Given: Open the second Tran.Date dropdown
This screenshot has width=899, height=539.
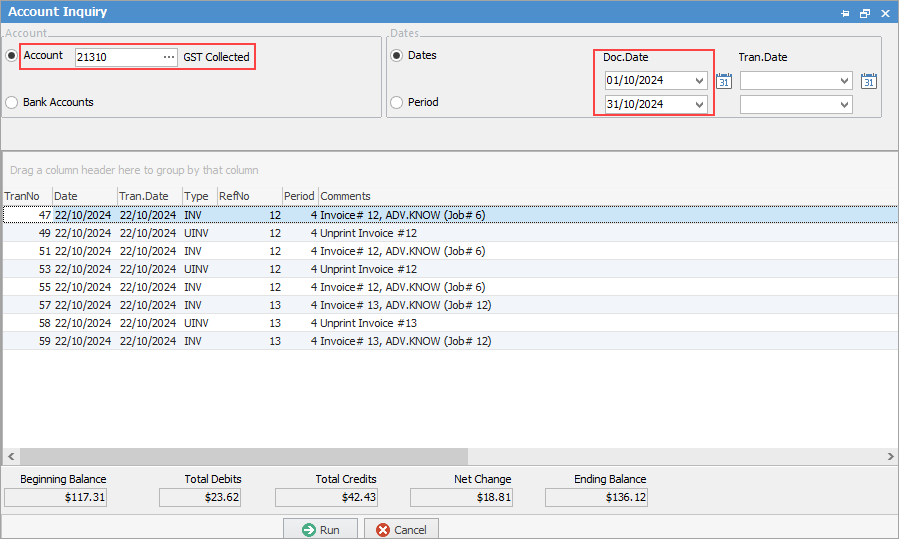Looking at the screenshot, I should point(844,105).
